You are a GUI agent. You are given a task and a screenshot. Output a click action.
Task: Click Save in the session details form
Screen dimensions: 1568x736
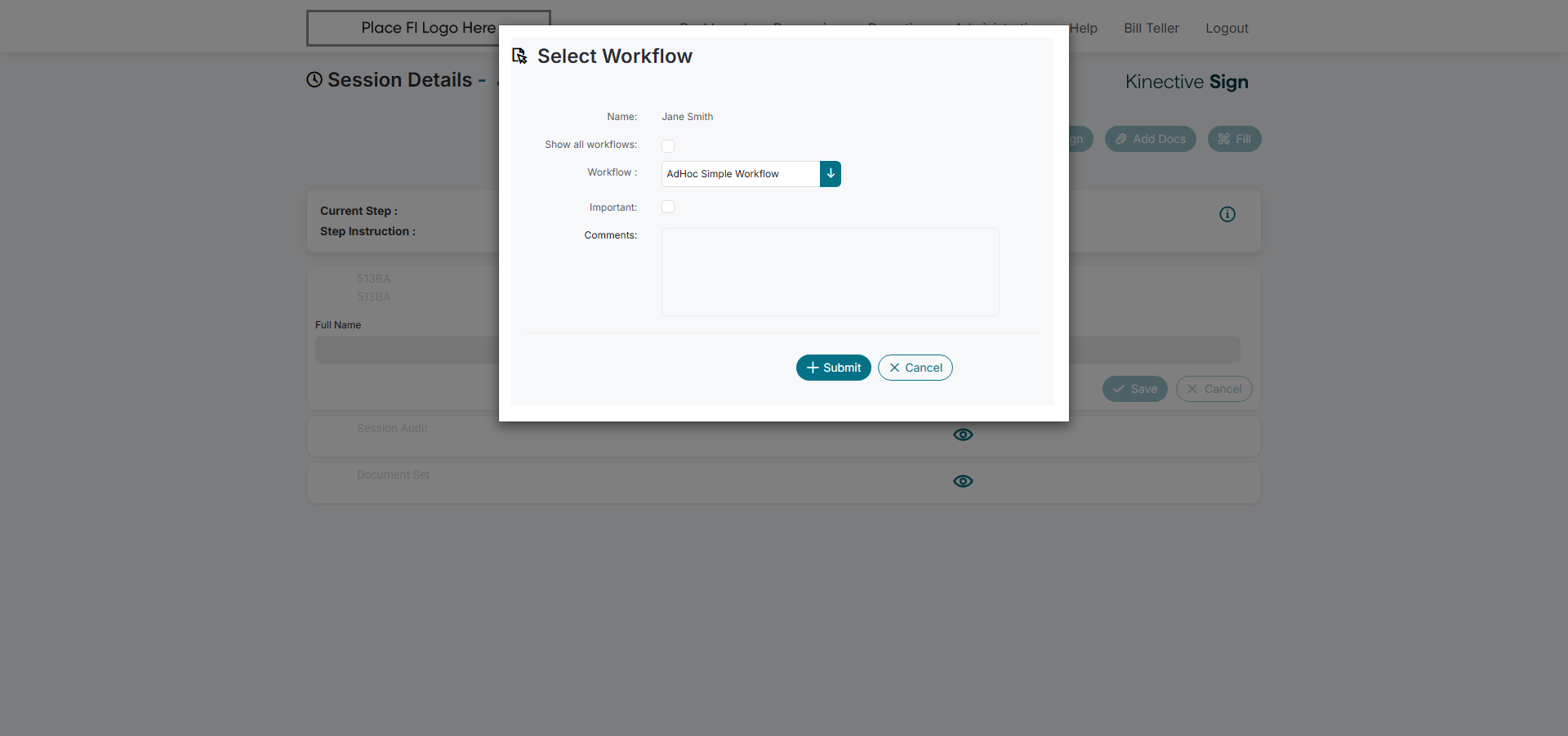pyautogui.click(x=1135, y=389)
